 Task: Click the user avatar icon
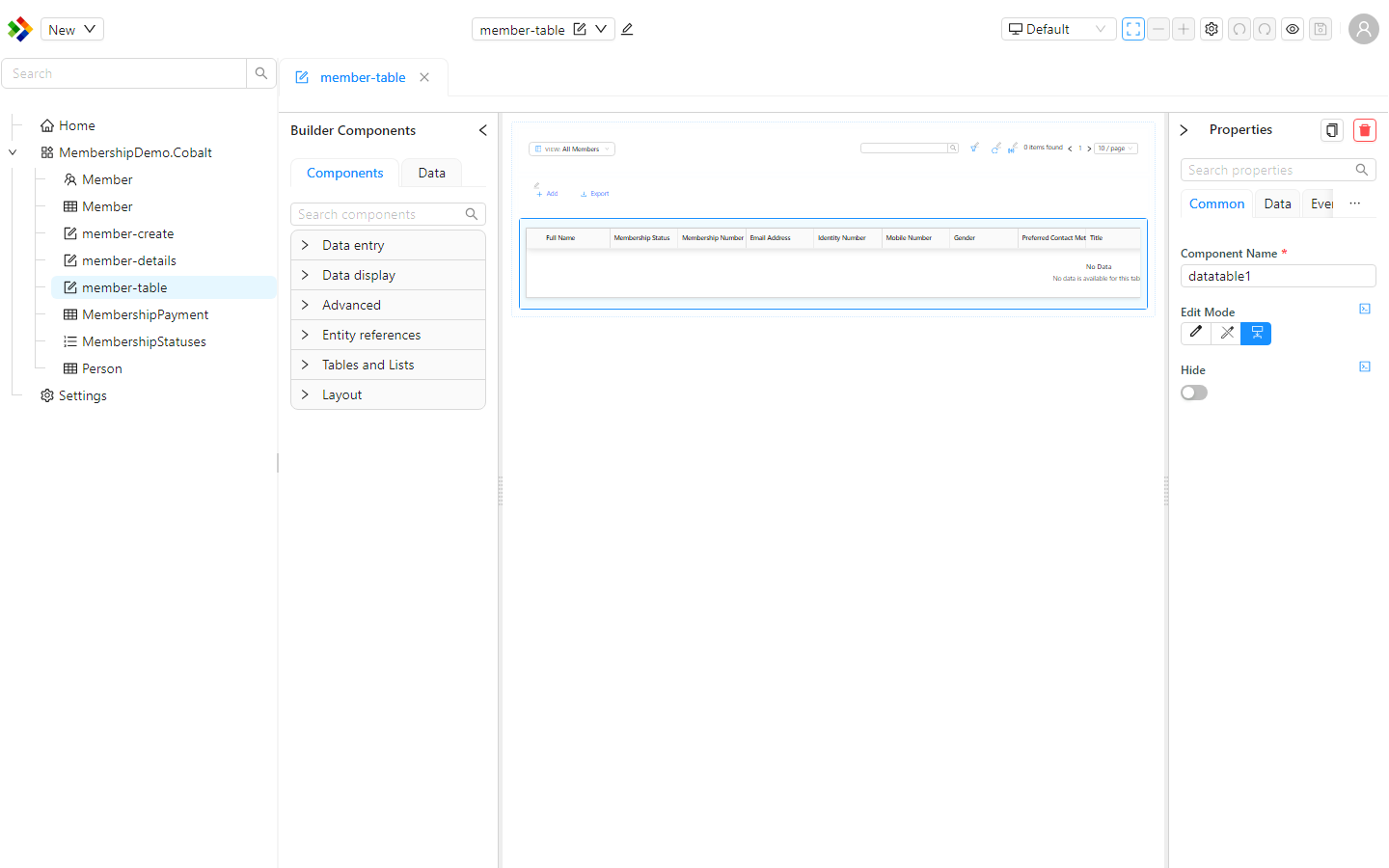tap(1364, 29)
